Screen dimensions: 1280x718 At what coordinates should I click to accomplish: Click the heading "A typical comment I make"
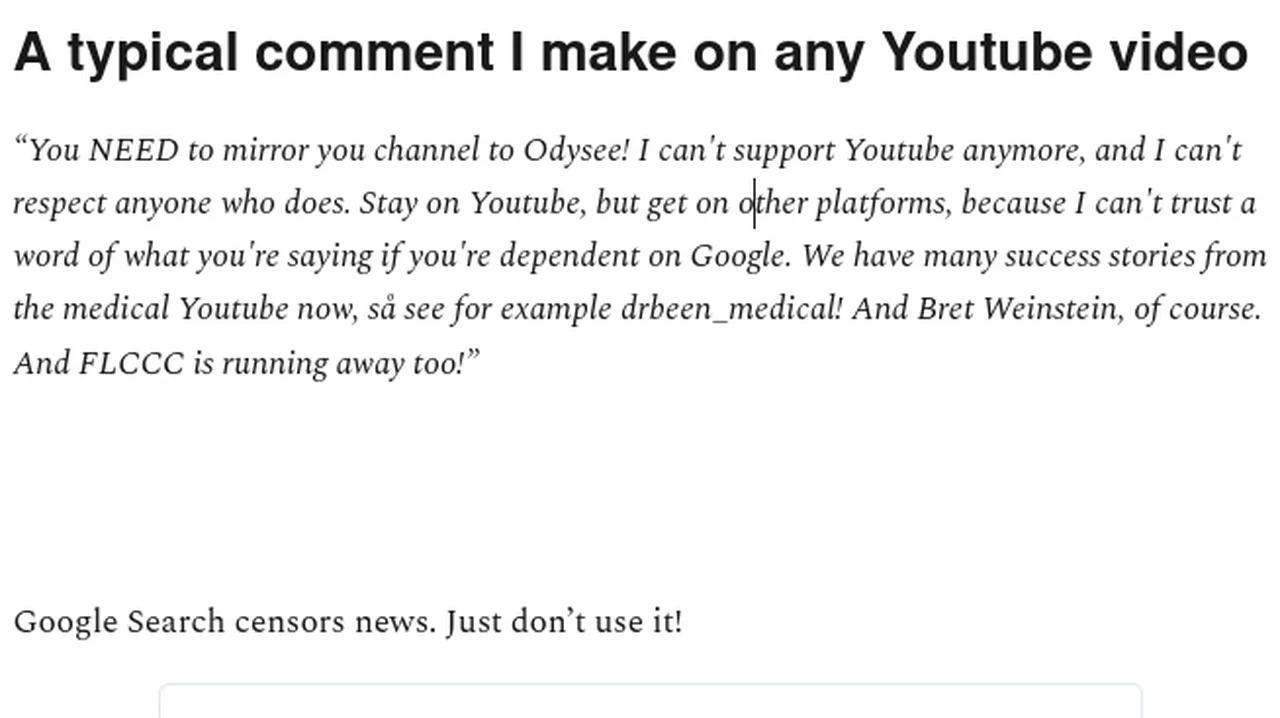click(x=344, y=53)
